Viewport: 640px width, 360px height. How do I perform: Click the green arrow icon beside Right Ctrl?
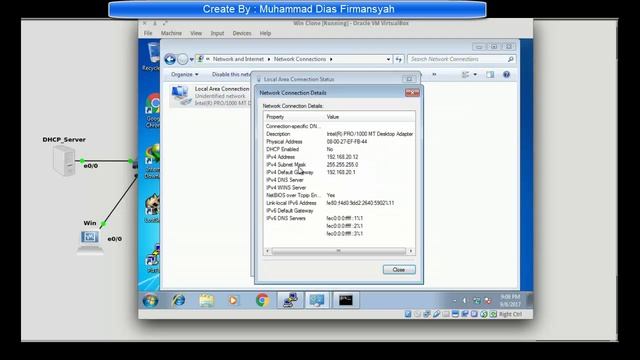[x=493, y=314]
